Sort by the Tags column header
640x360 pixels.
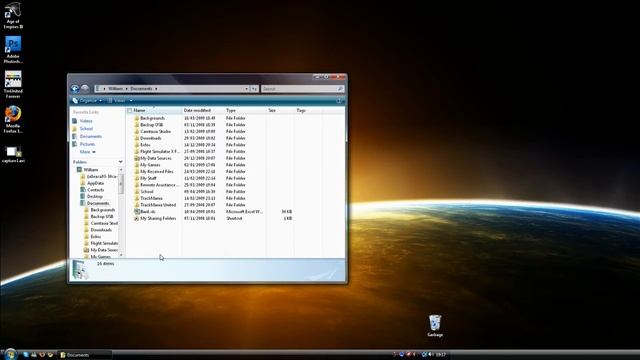coord(308,111)
